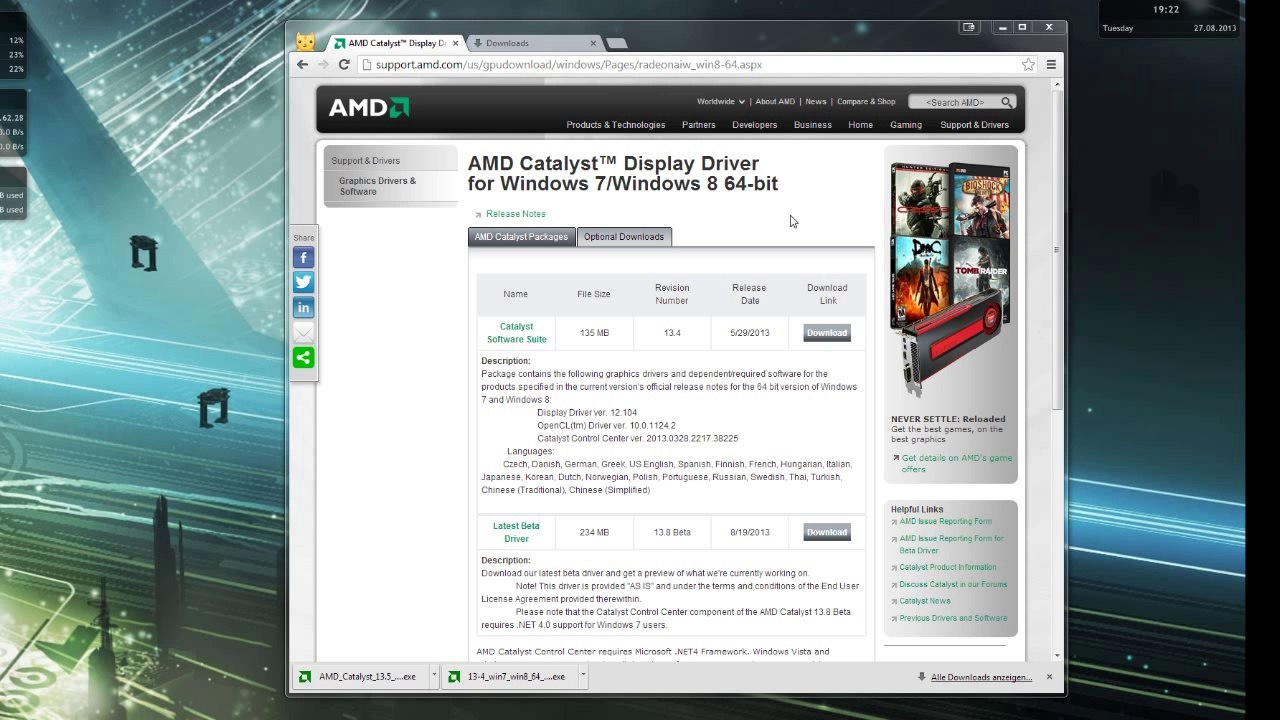Go back with the browser back arrow
Viewport: 1280px width, 720px height.
[x=302, y=64]
